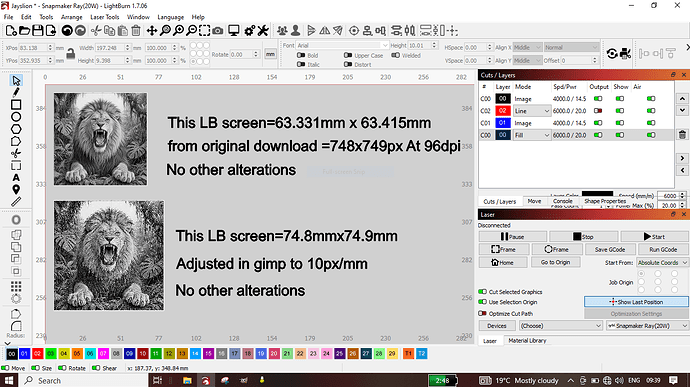Open the Language menu
The image size is (690, 387).
point(171,17)
